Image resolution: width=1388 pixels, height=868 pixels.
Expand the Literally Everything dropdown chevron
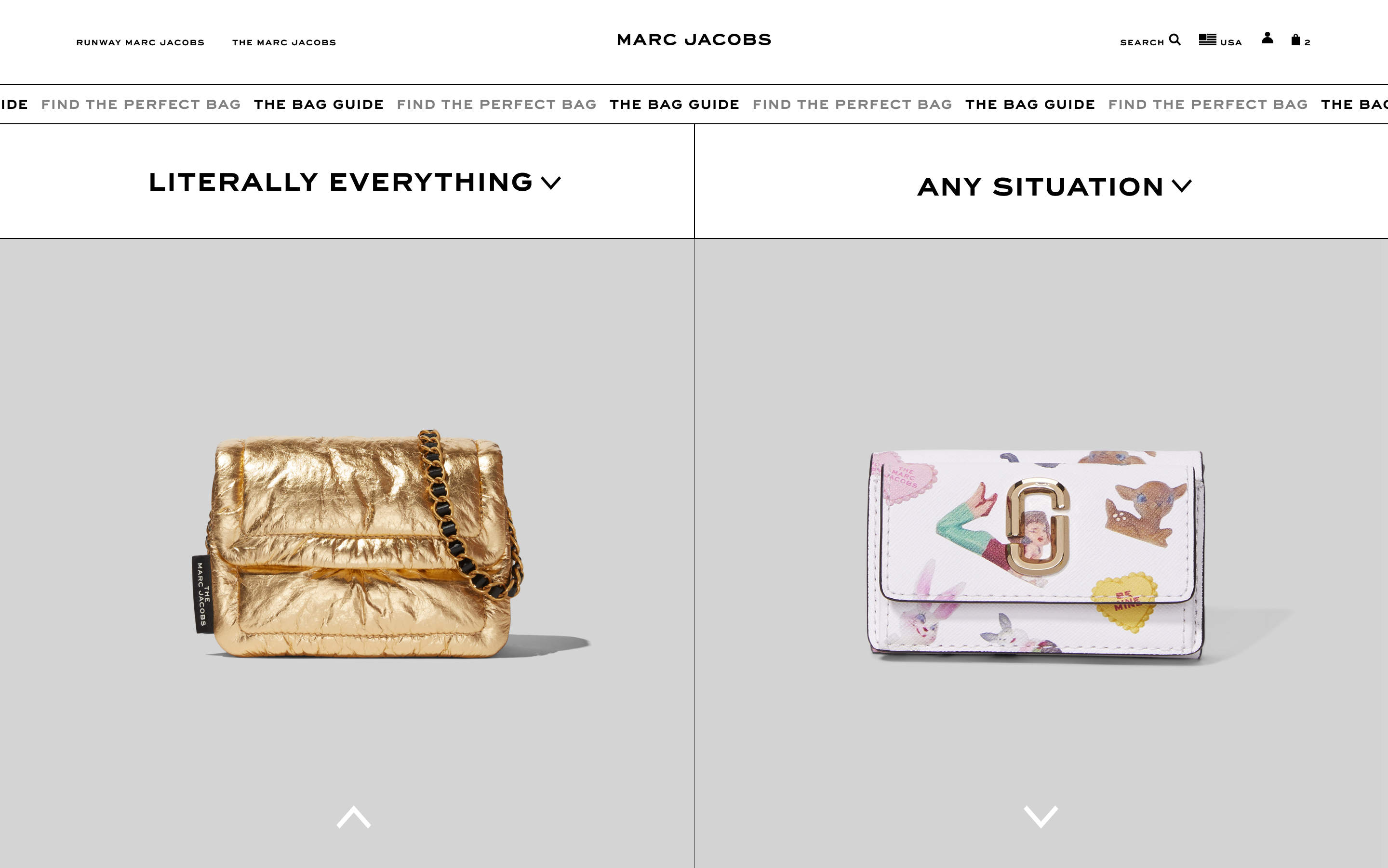tap(551, 183)
